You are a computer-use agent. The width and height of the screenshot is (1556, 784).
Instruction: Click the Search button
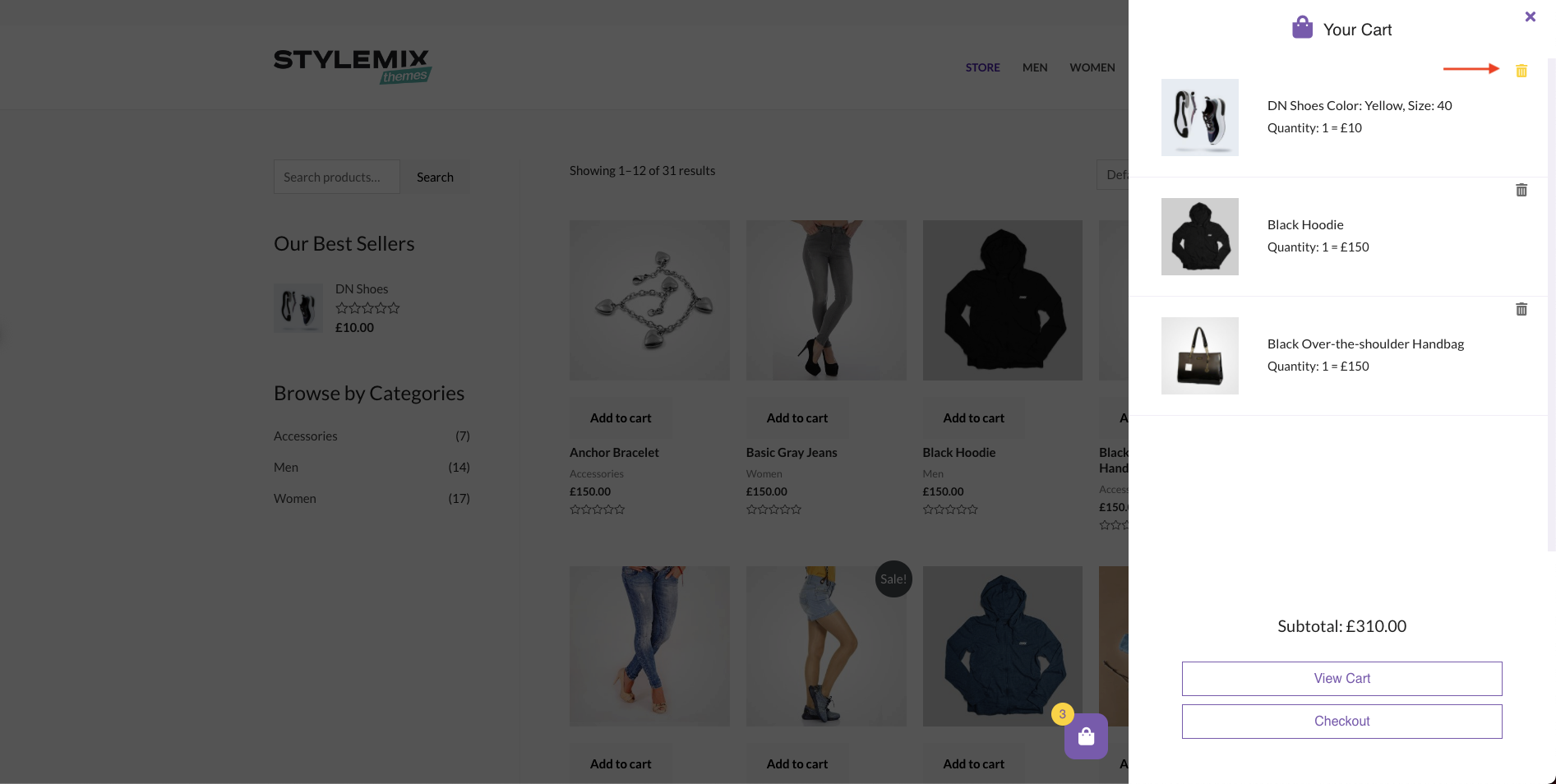435,177
